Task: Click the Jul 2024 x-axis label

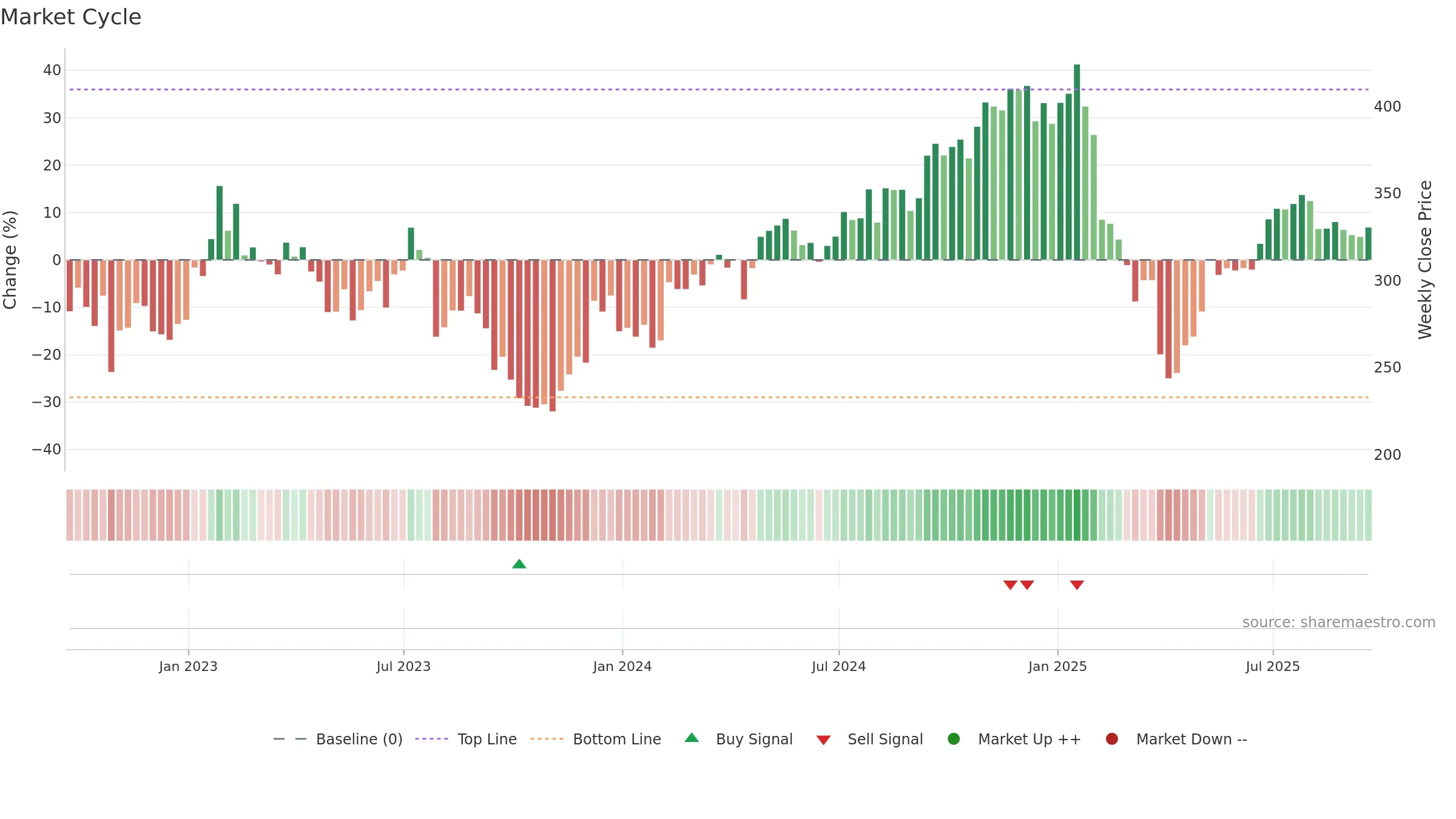Action: coord(839,666)
